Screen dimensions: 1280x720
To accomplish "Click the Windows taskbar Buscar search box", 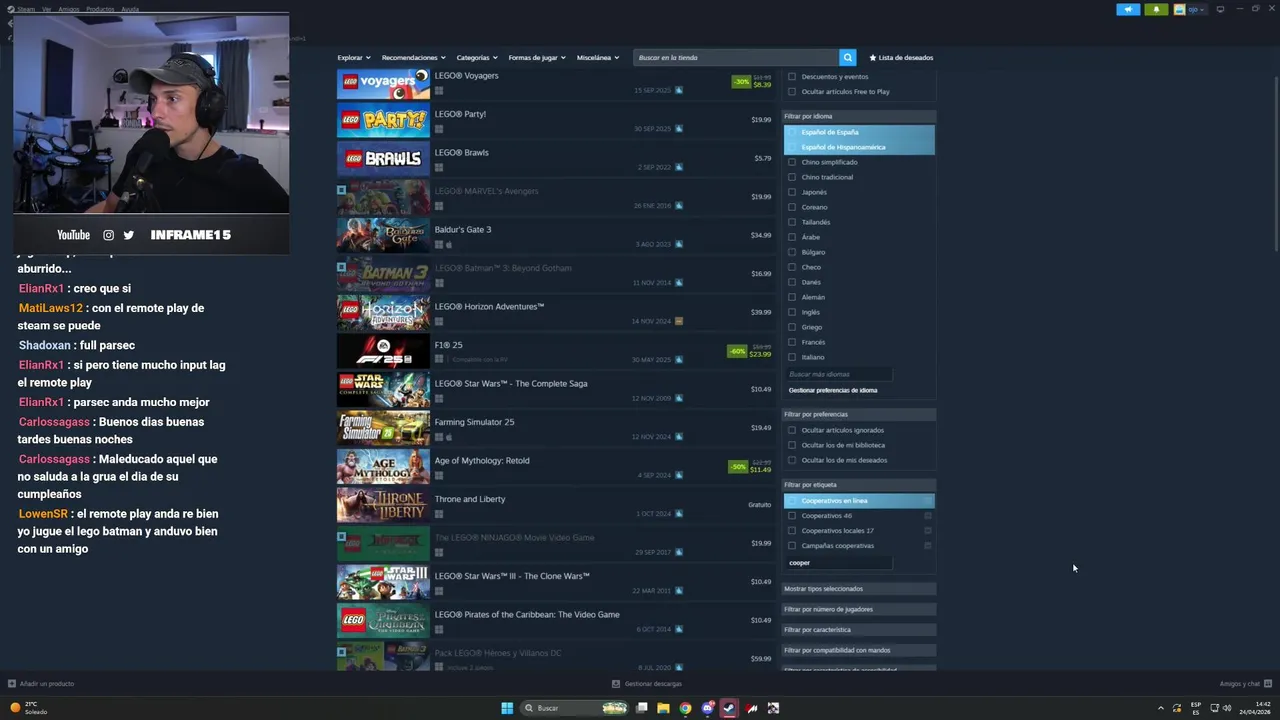I will 575,708.
